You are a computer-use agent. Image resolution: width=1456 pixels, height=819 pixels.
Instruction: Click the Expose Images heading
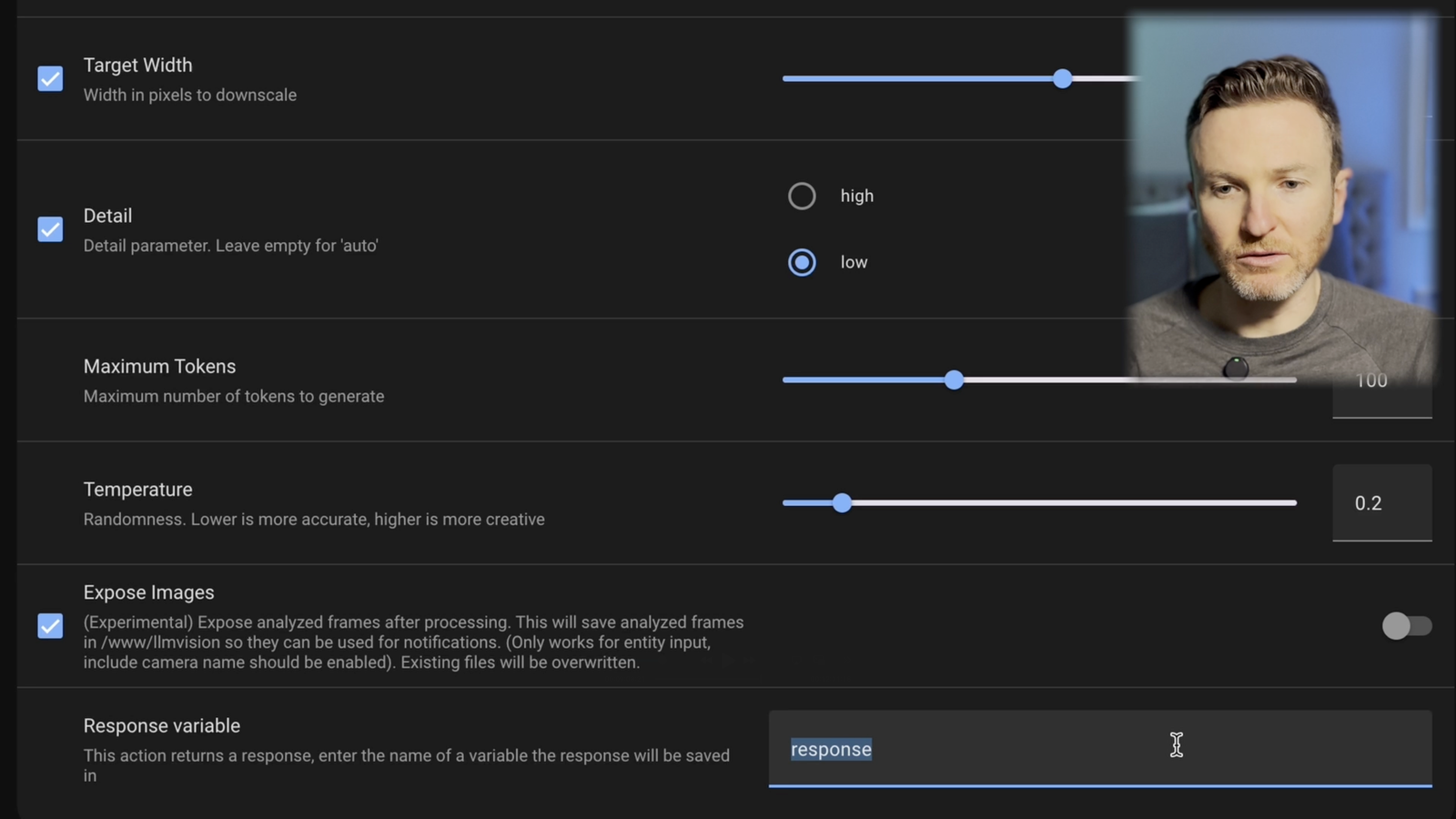pos(148,591)
